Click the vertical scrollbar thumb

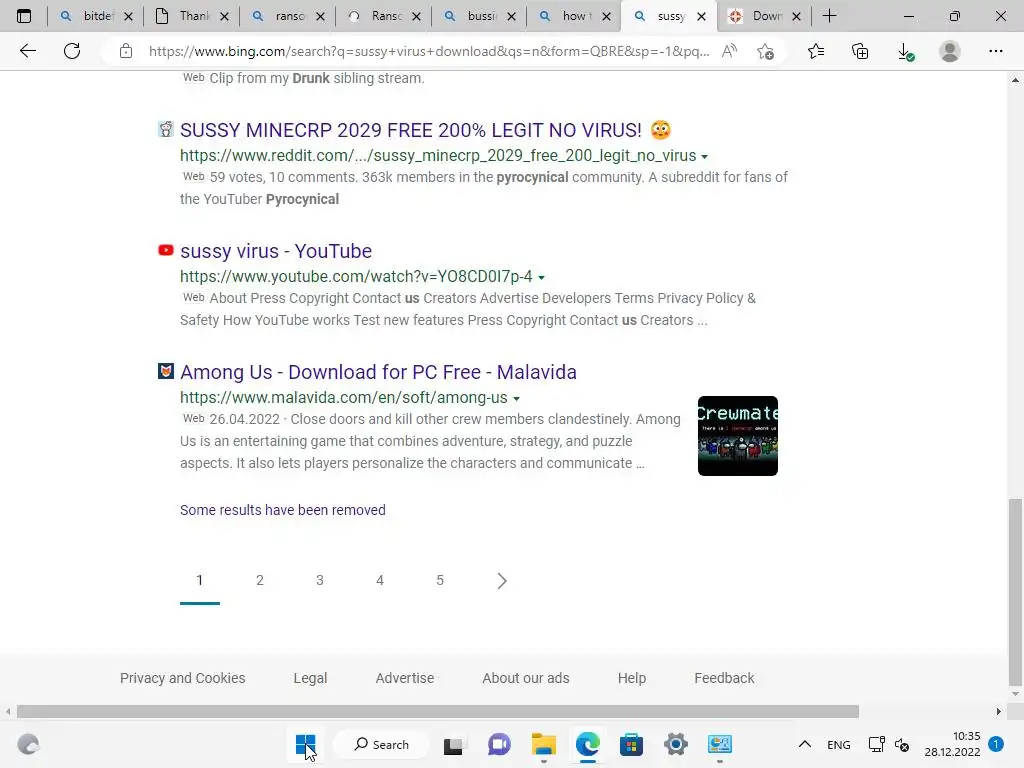click(x=1015, y=592)
